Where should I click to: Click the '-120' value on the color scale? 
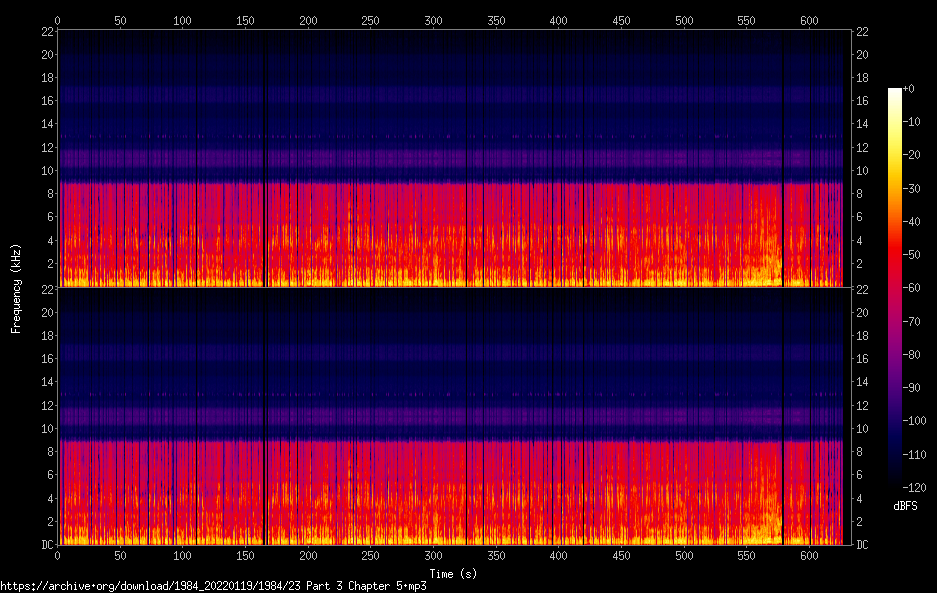(914, 487)
